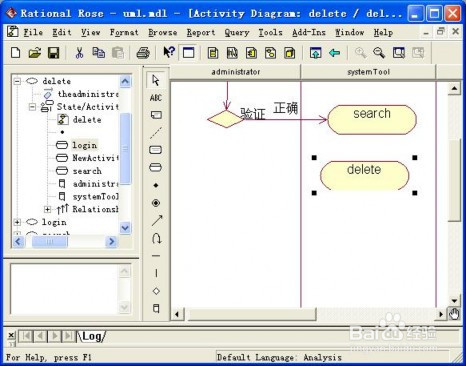466x366 pixels.
Task: Select the delete activity shape in the diagram
Action: pos(364,175)
